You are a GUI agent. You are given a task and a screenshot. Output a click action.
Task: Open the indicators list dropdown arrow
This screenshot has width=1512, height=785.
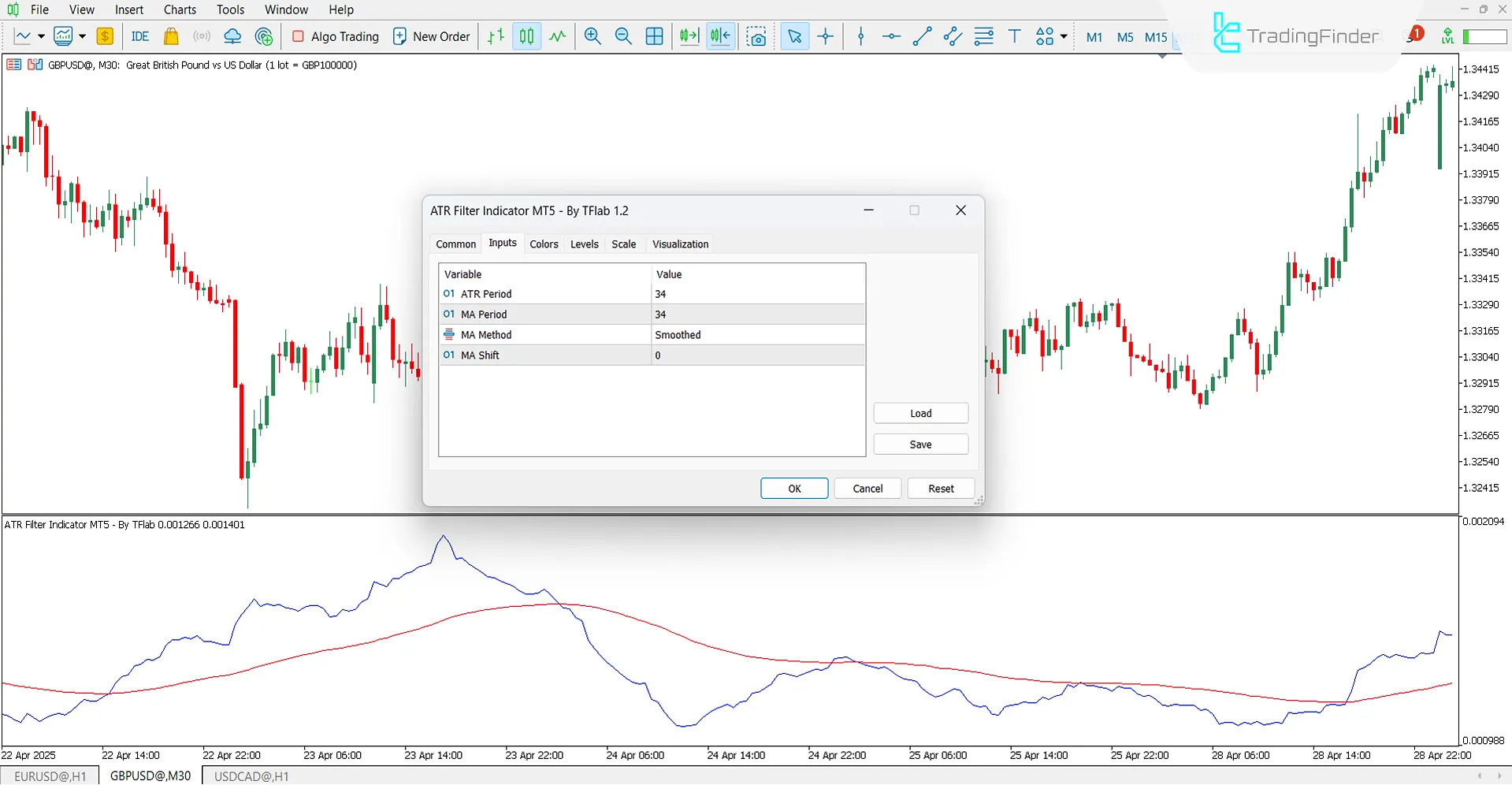point(82,36)
